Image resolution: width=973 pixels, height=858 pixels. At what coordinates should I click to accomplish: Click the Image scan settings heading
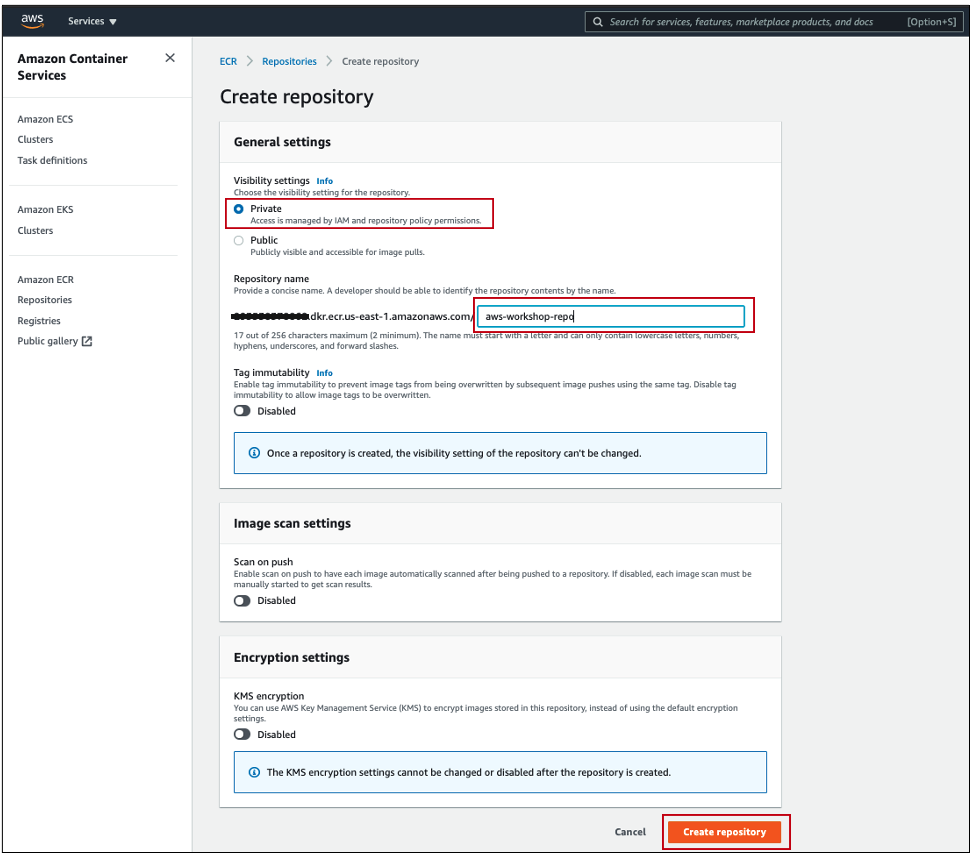(x=292, y=524)
